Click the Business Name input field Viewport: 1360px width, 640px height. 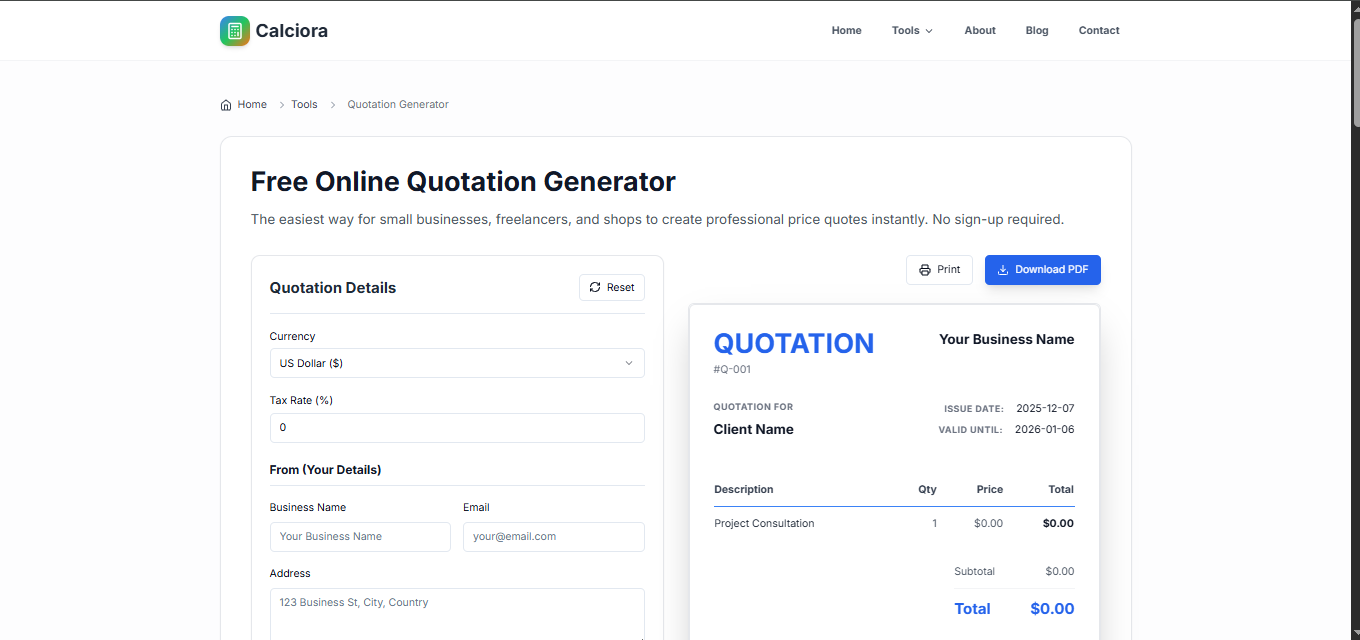pos(359,537)
